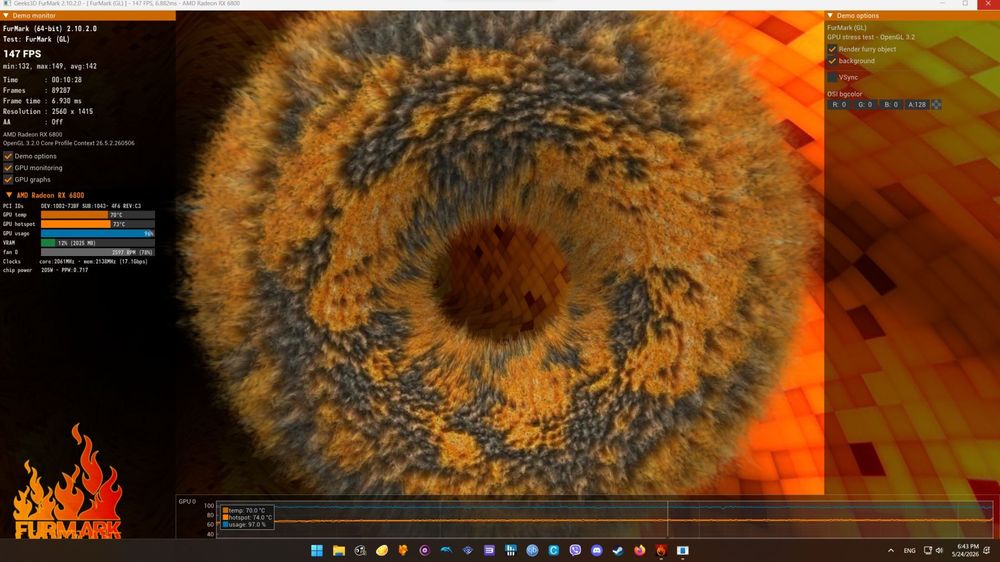Open the volume control in system tray
The height and width of the screenshot is (562, 1000).
point(939,551)
